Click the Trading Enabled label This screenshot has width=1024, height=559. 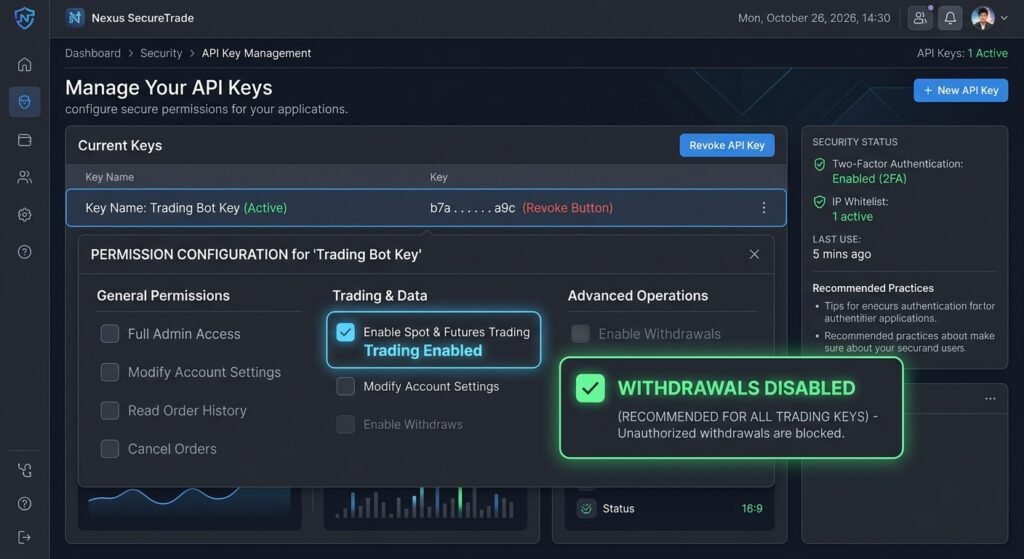click(423, 351)
